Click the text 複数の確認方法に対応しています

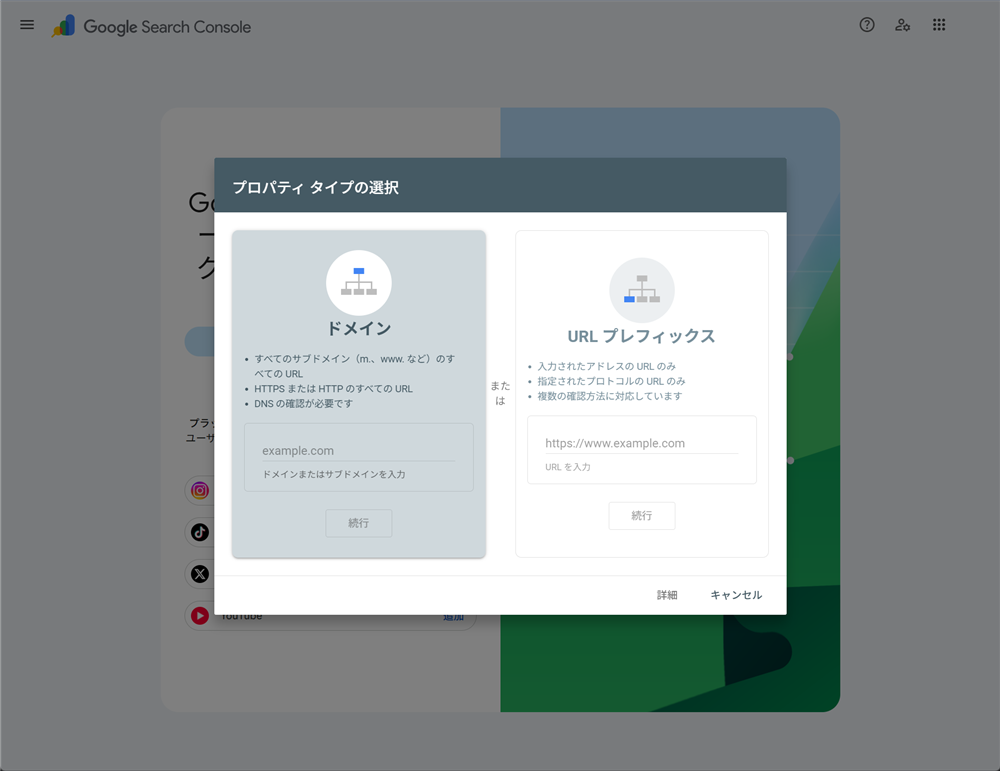coord(610,396)
